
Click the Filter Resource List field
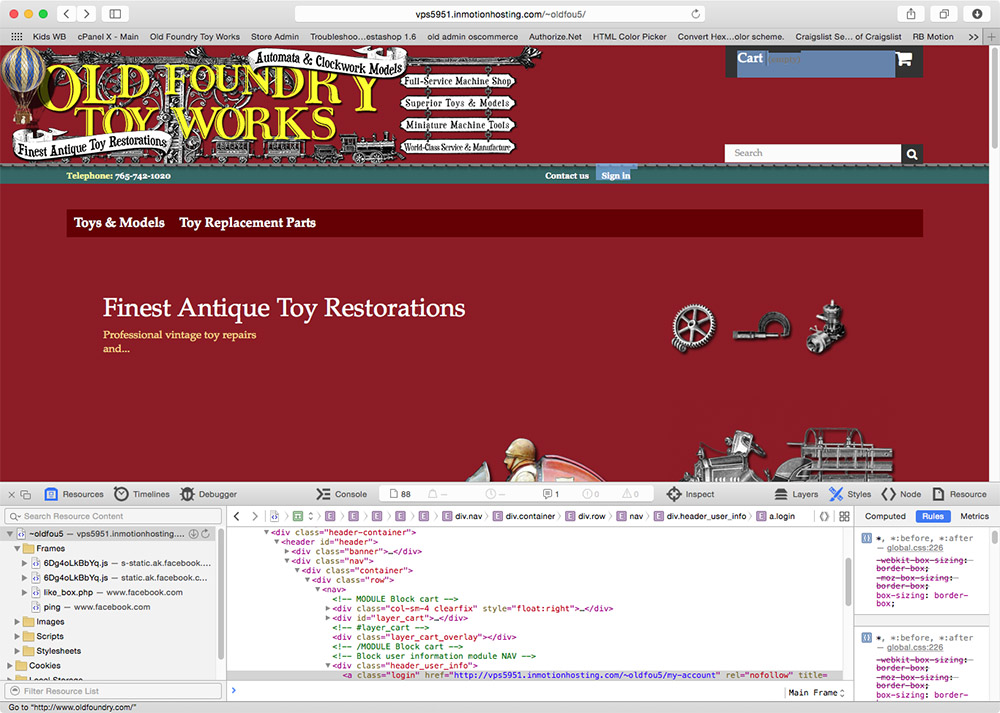pos(113,691)
